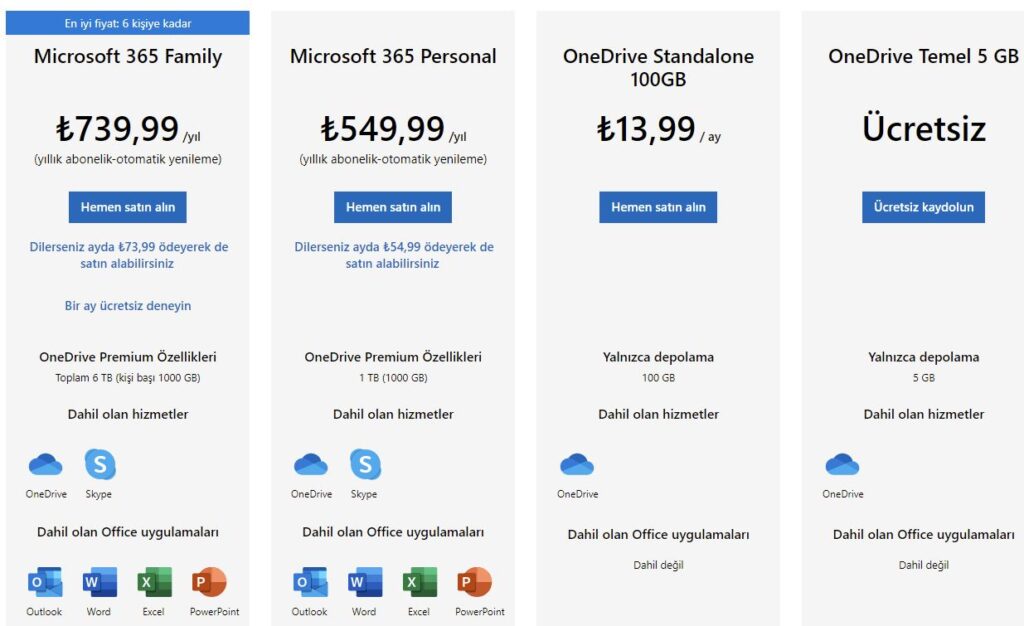Image resolution: width=1024 pixels, height=626 pixels.
Task: Click the Skype icon in Family plan
Action: (x=100, y=465)
